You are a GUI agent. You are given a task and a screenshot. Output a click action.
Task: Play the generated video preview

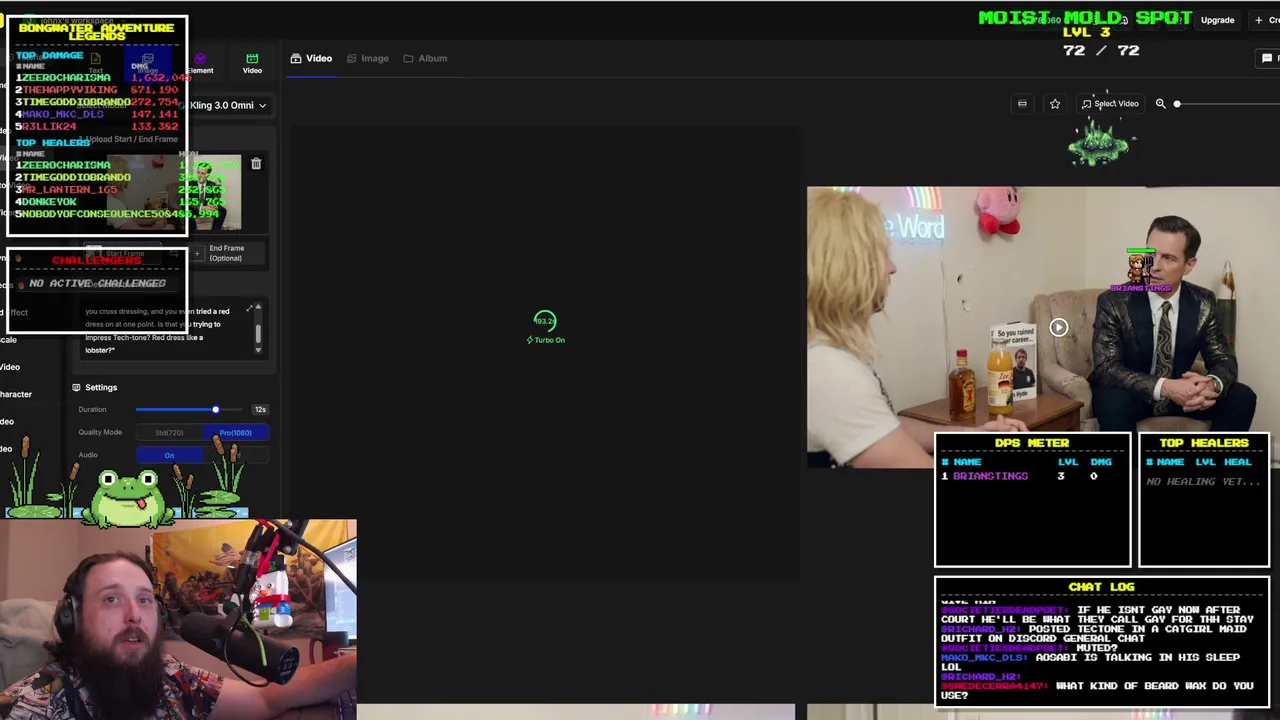point(1058,327)
